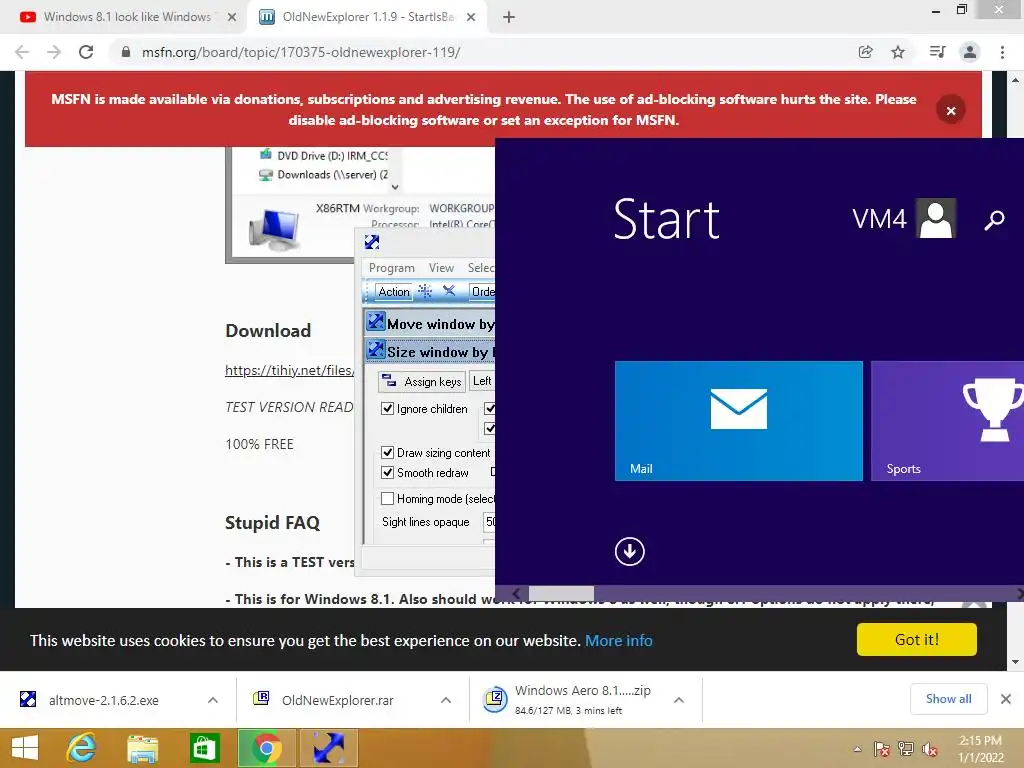This screenshot has height=768, width=1024.
Task: Toggle Smooth redraw checkbox
Action: (x=387, y=472)
